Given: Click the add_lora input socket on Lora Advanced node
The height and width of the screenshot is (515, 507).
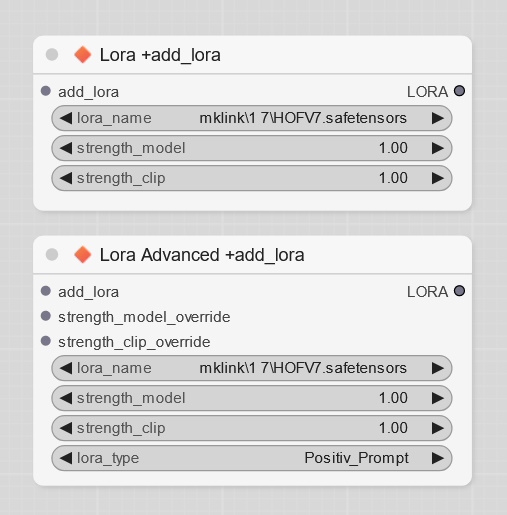Looking at the screenshot, I should pyautogui.click(x=46, y=291).
